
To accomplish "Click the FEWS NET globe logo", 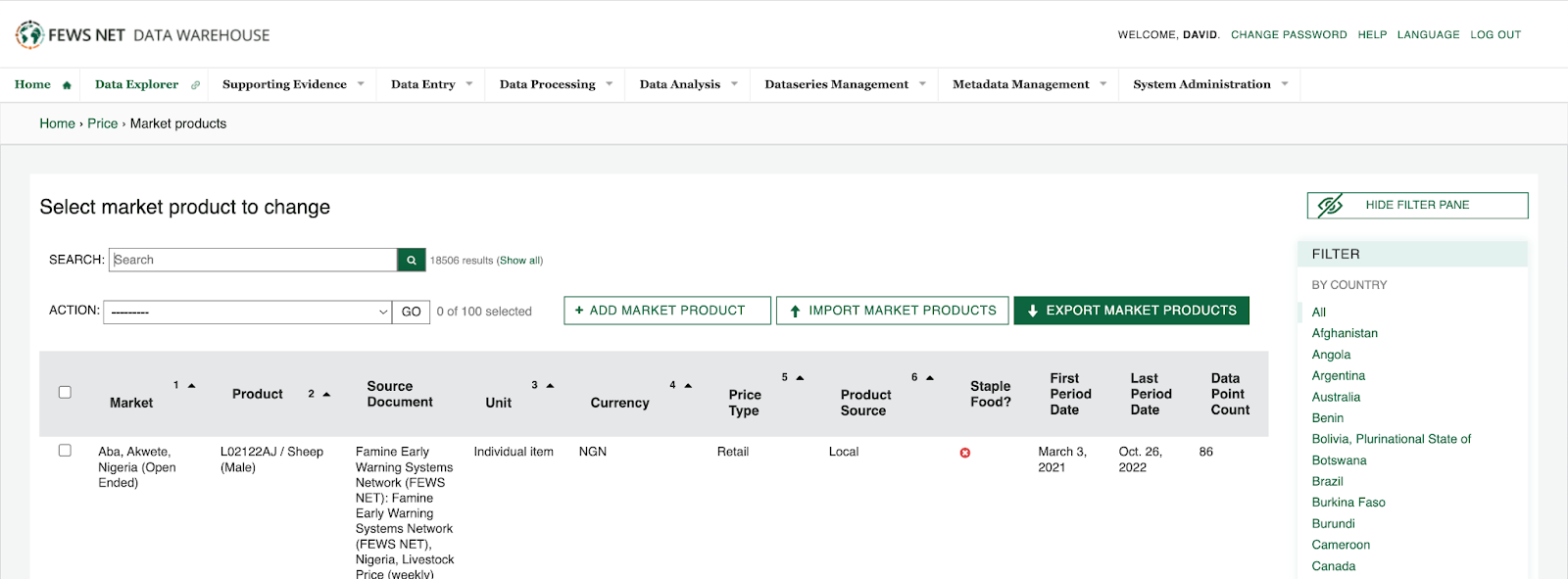I will tap(29, 34).
